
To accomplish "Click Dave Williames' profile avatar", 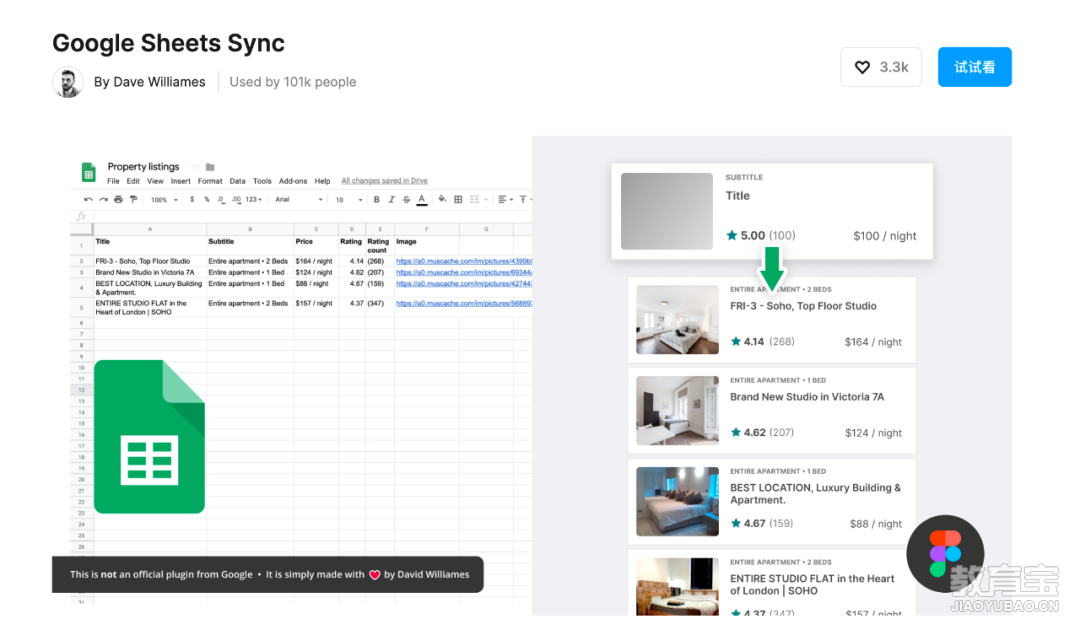I will pos(68,82).
